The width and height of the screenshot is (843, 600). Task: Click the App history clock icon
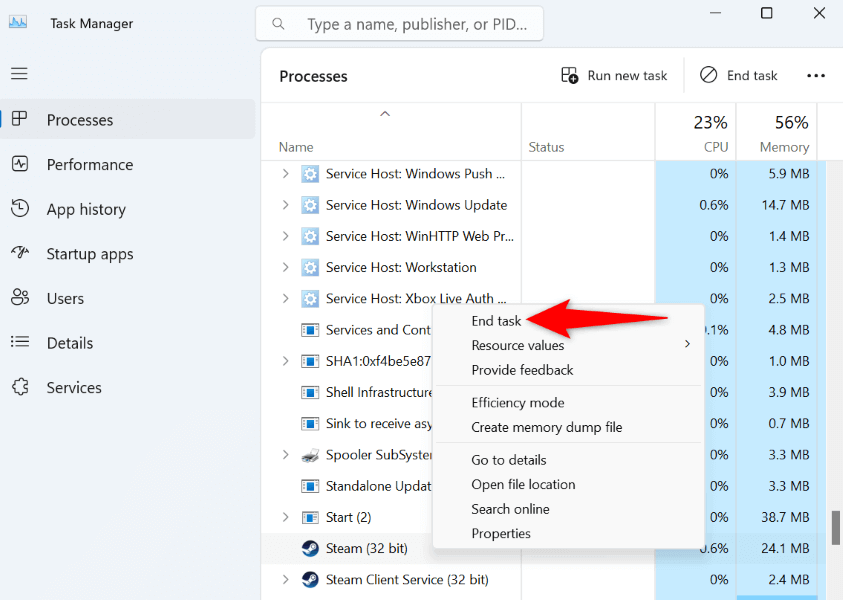pos(20,208)
